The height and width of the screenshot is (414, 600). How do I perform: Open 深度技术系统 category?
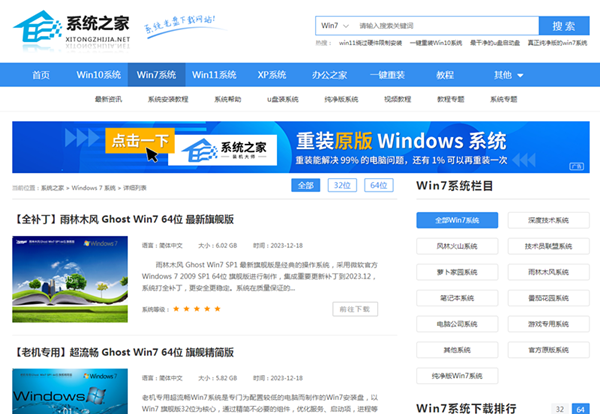(x=549, y=220)
